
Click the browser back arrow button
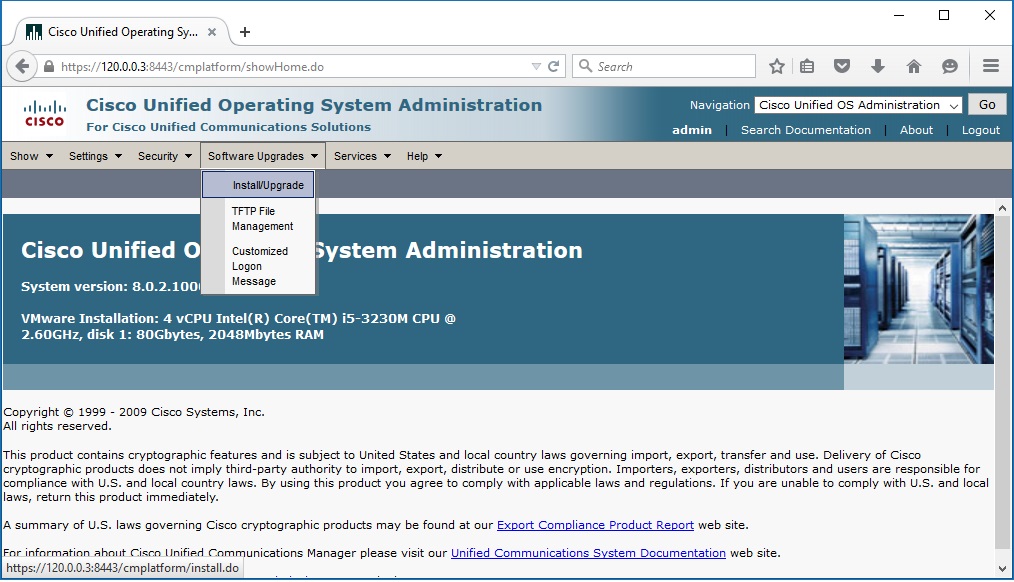coord(22,66)
